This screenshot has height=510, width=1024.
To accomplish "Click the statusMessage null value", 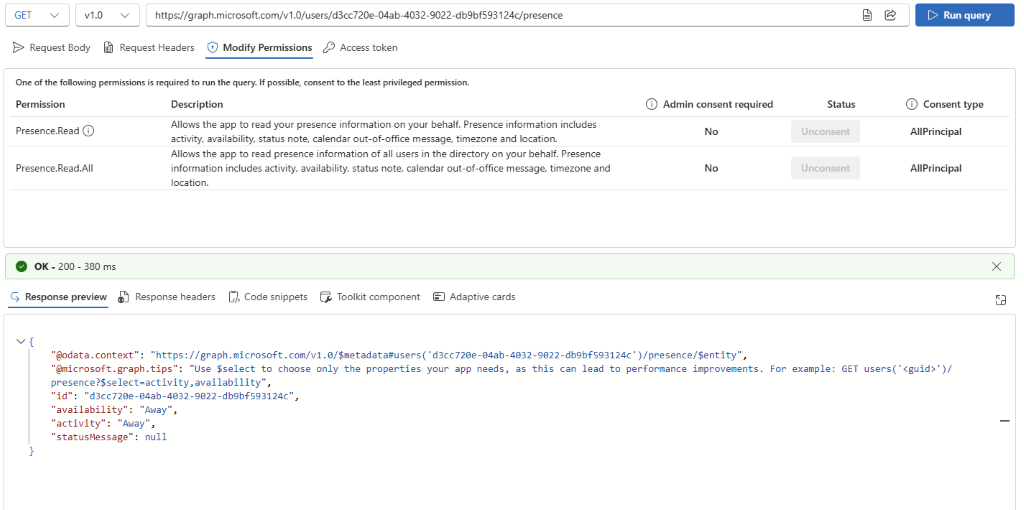I will click(x=156, y=438).
